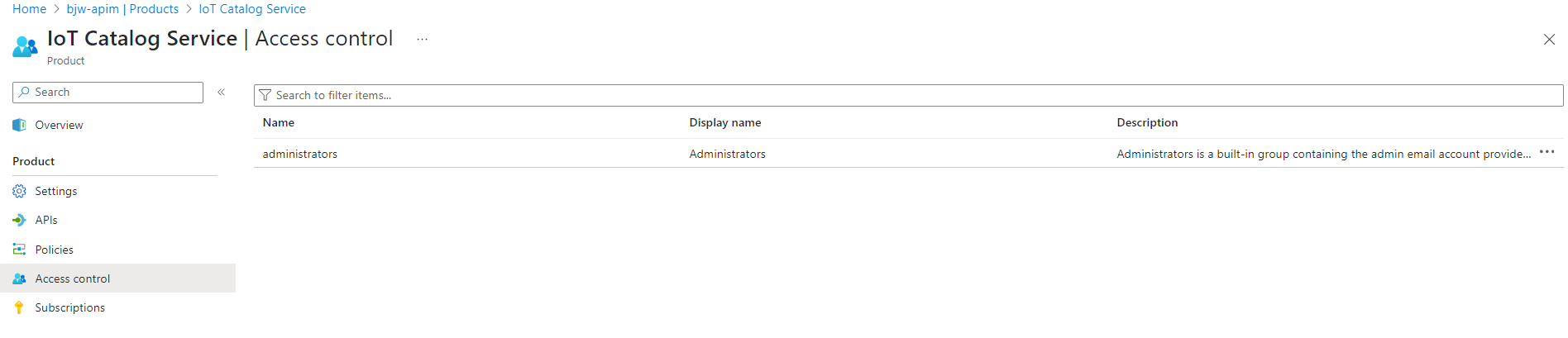Collapse the sidebar with double chevron
This screenshot has width=1568, height=338.
222,93
